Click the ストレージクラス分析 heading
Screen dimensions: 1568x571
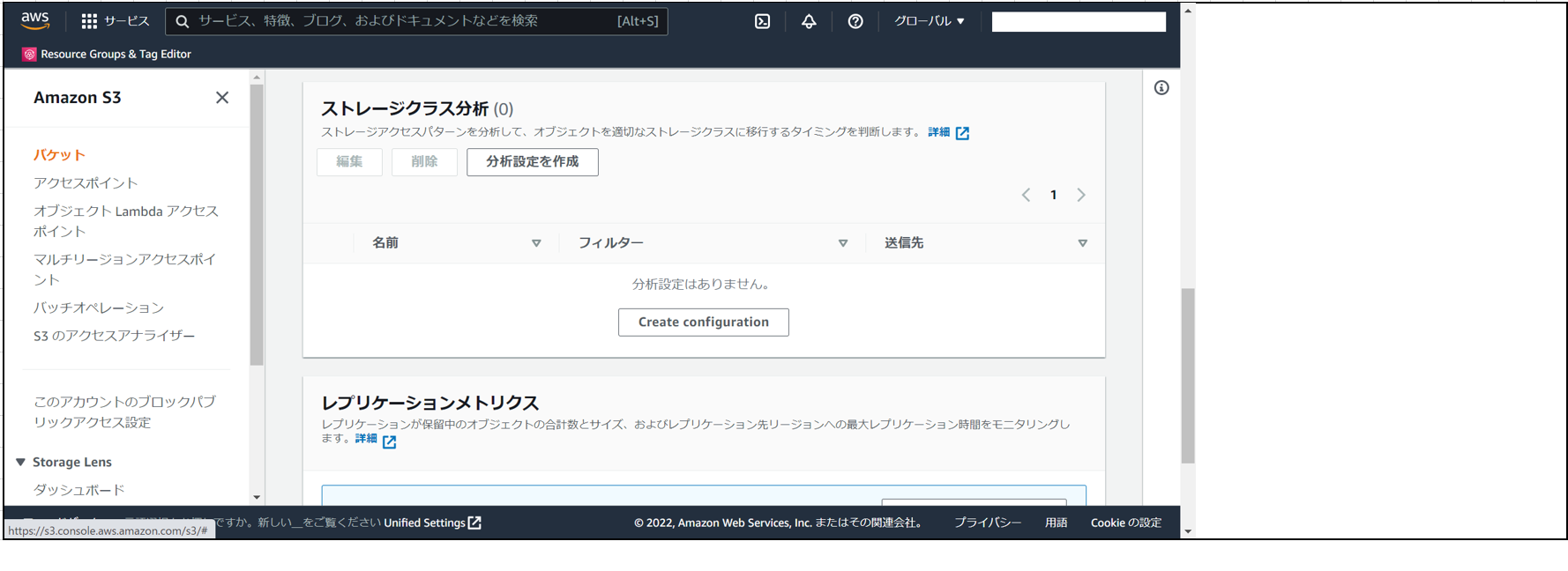(405, 108)
